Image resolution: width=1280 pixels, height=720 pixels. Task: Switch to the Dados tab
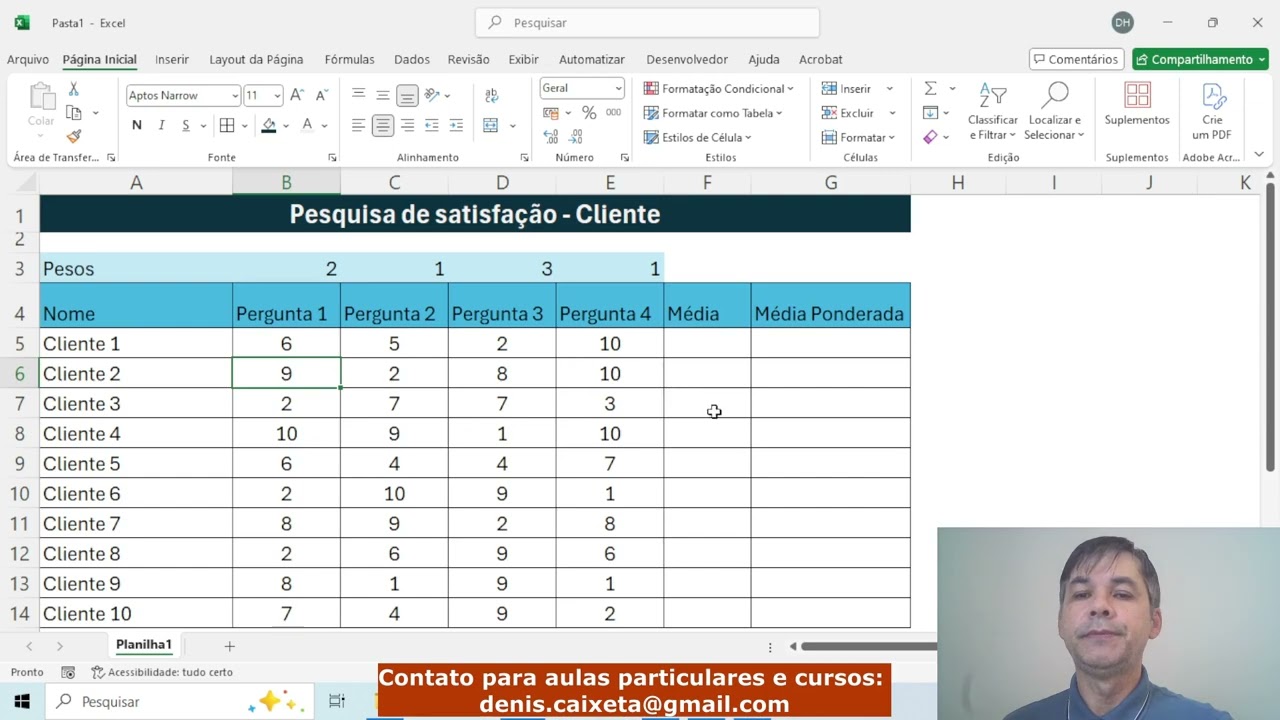tap(412, 59)
